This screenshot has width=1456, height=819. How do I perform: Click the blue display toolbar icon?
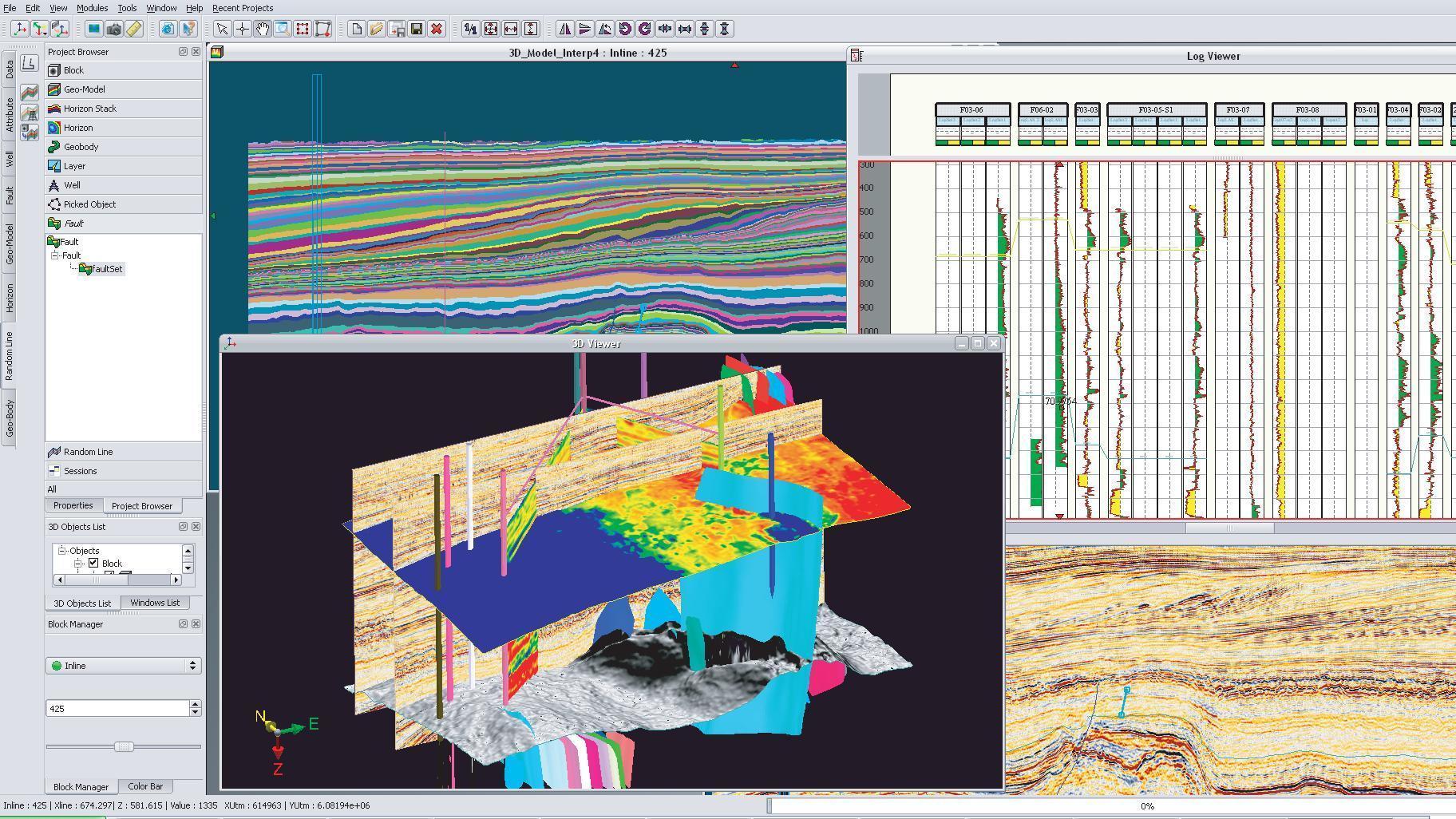pos(94,29)
